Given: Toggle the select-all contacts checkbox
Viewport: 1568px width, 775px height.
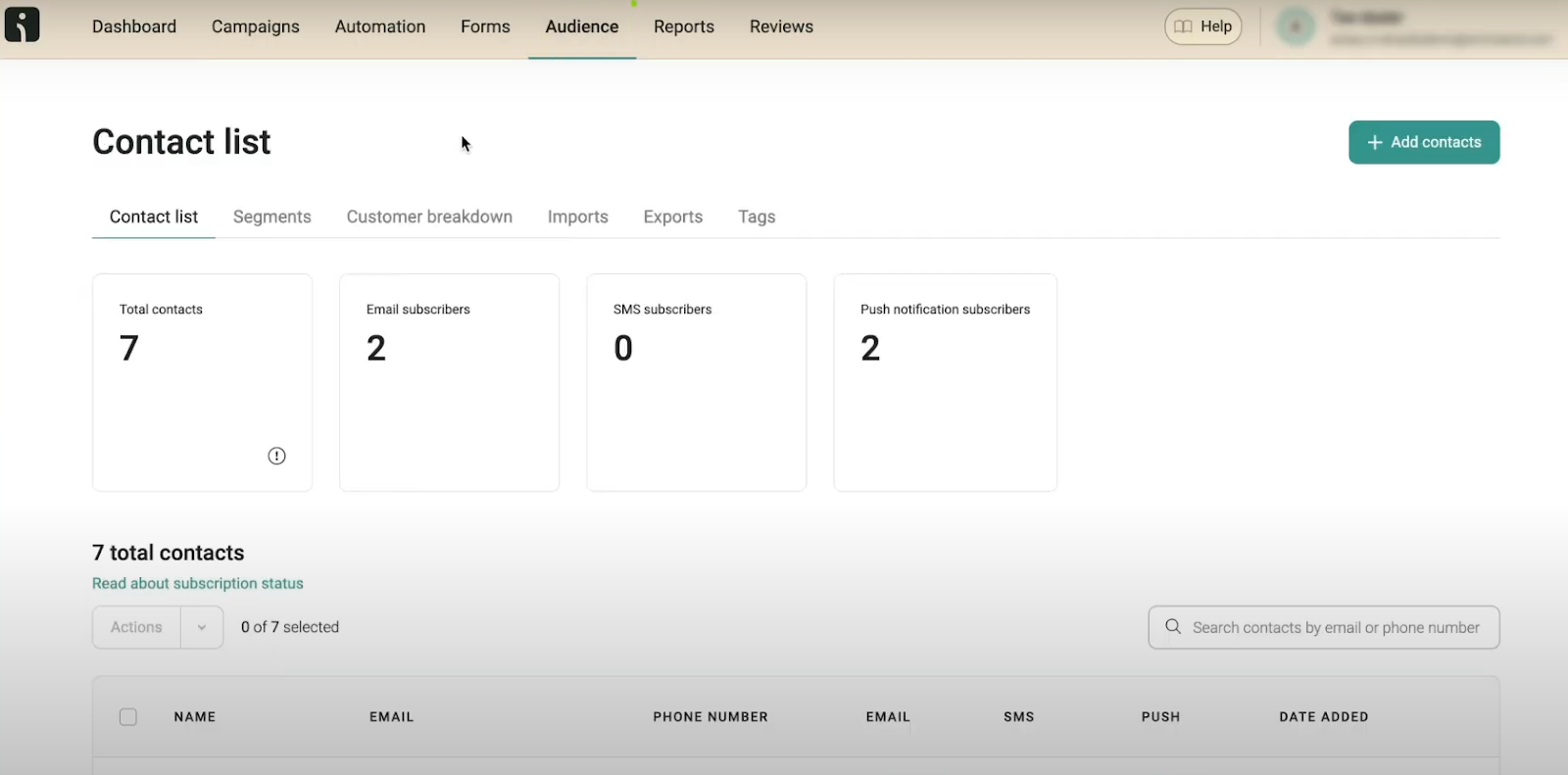Looking at the screenshot, I should coord(128,717).
